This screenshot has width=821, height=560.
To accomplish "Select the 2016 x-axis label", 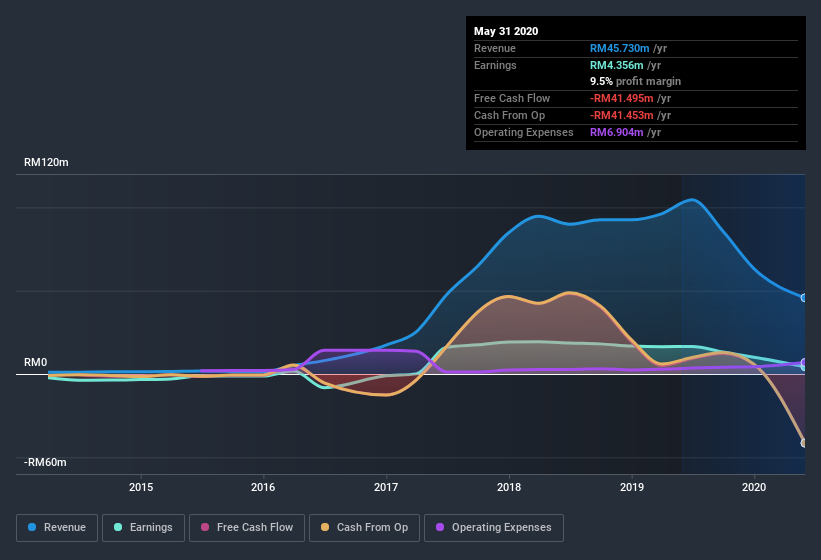I will click(263, 487).
